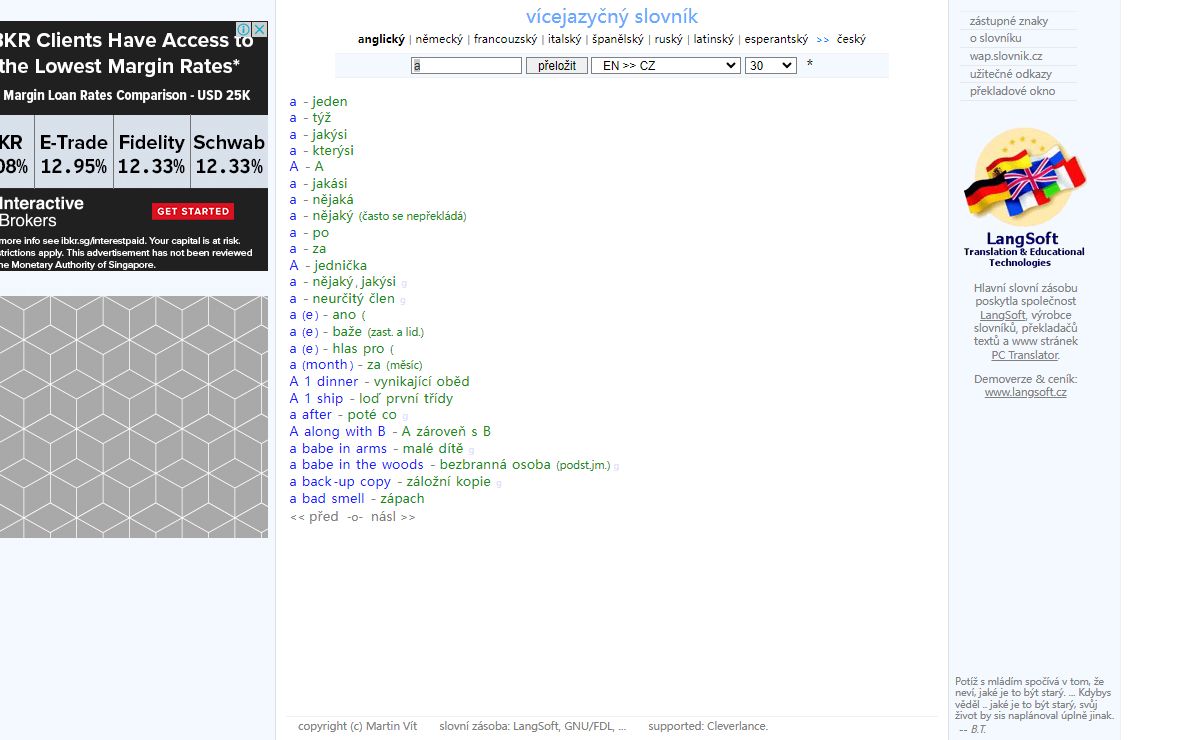Click the entry 'a babe in the woods'
Image resolution: width=1200 pixels, height=740 pixels.
[x=357, y=465]
